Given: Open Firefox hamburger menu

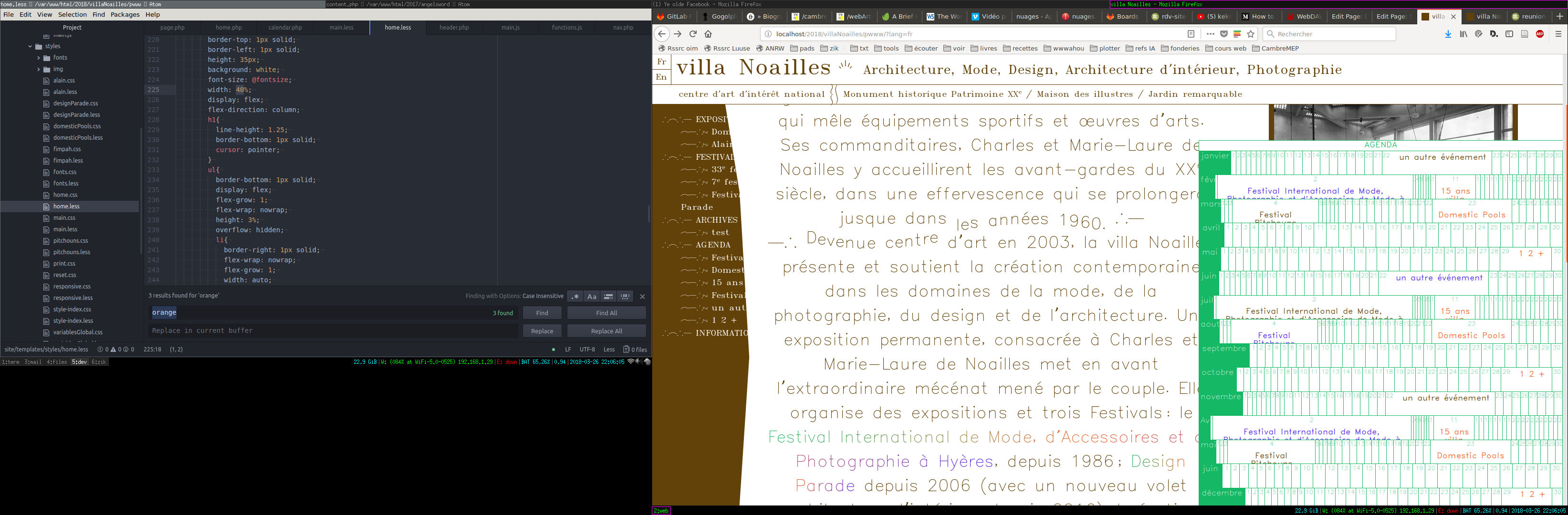Looking at the screenshot, I should point(1558,34).
